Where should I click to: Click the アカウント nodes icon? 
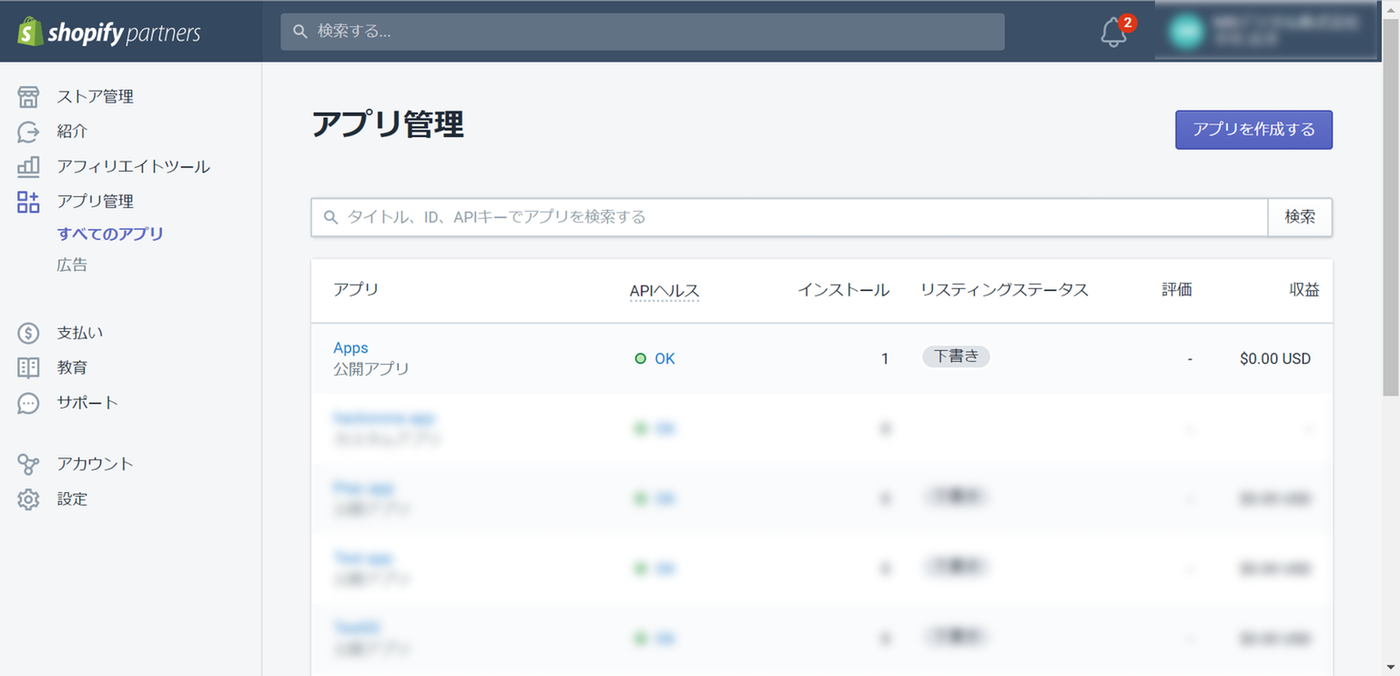coord(28,464)
